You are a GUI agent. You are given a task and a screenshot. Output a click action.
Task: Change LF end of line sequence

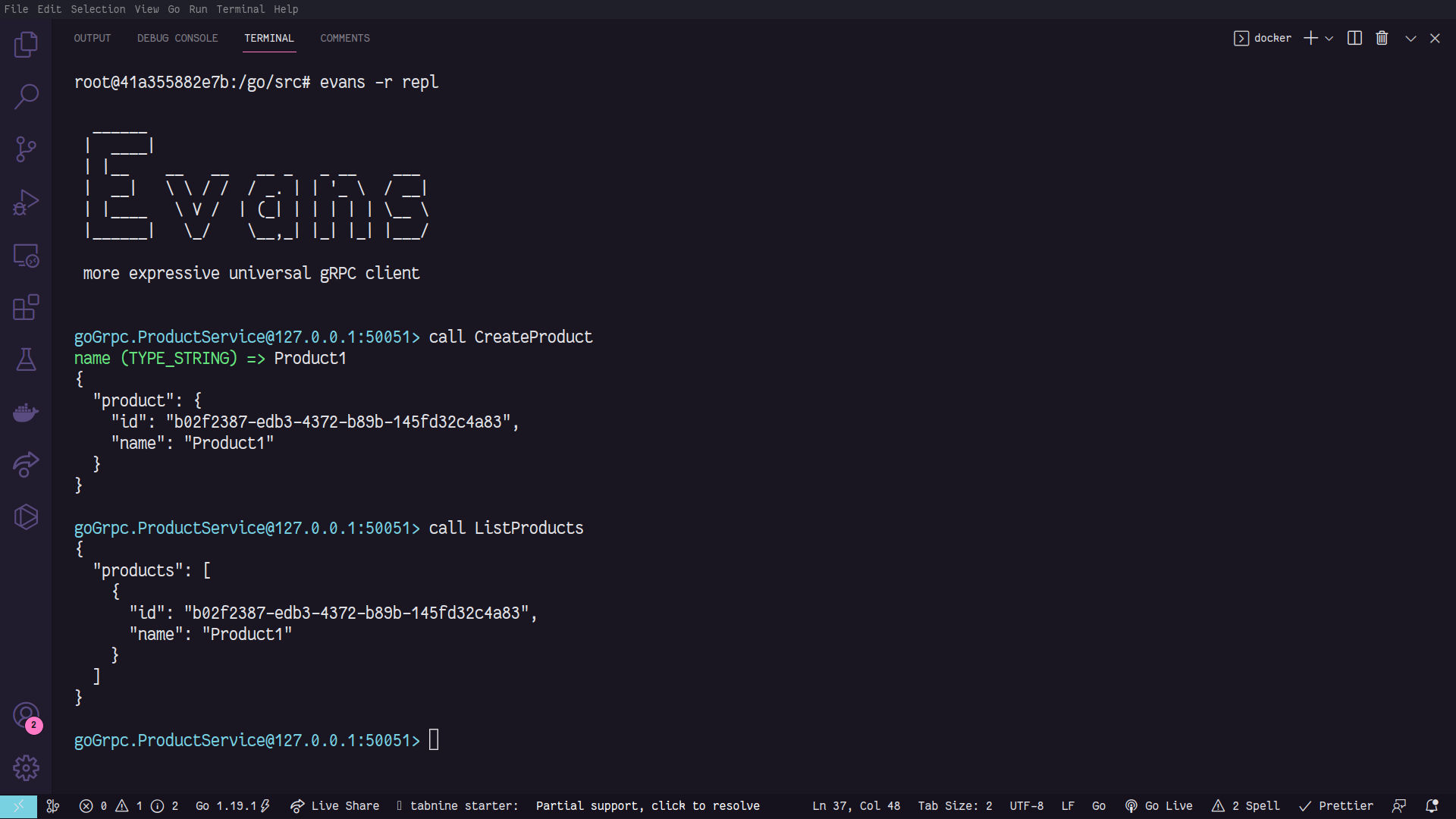(1068, 806)
